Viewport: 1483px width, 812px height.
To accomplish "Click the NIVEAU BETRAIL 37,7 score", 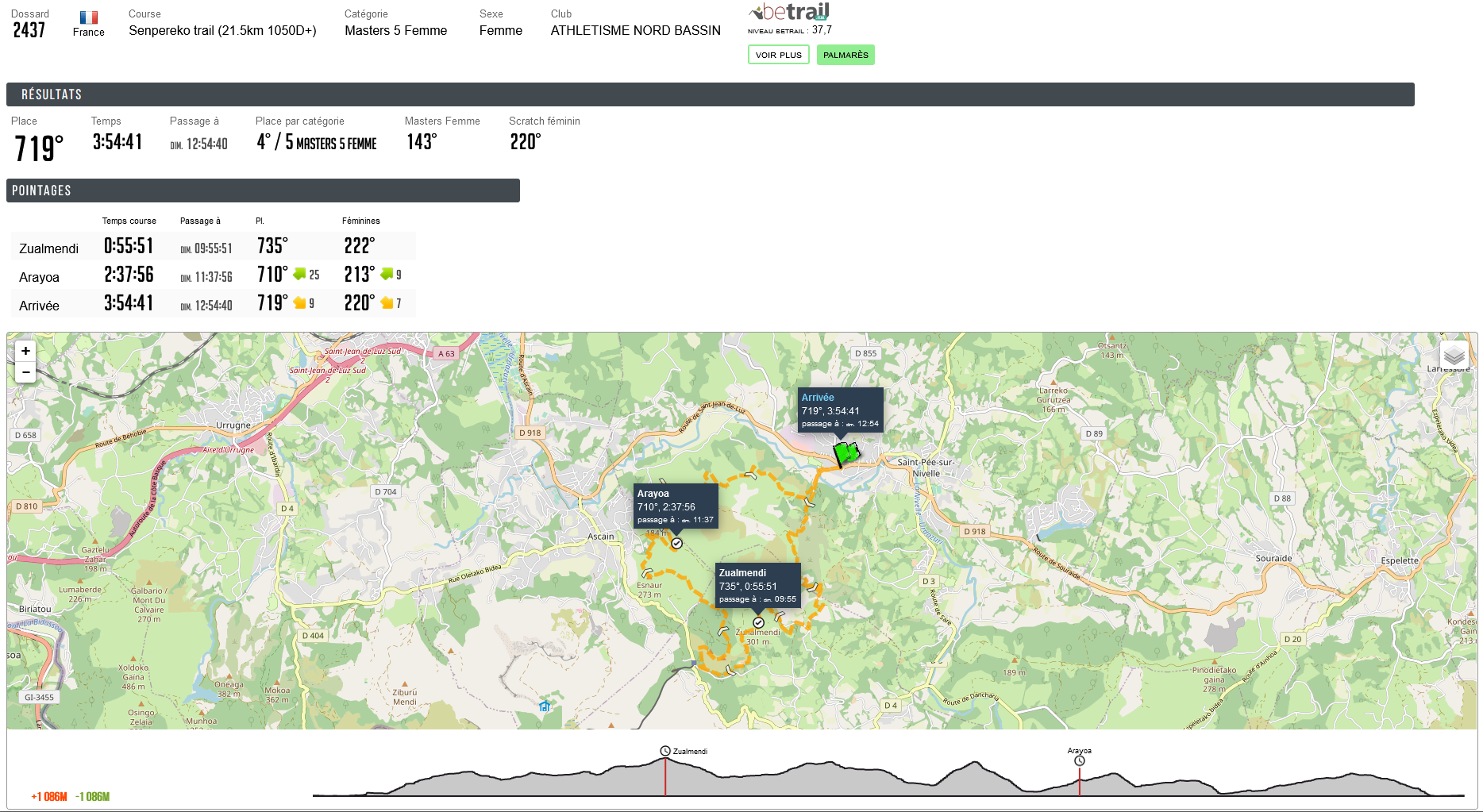I will pyautogui.click(x=790, y=30).
